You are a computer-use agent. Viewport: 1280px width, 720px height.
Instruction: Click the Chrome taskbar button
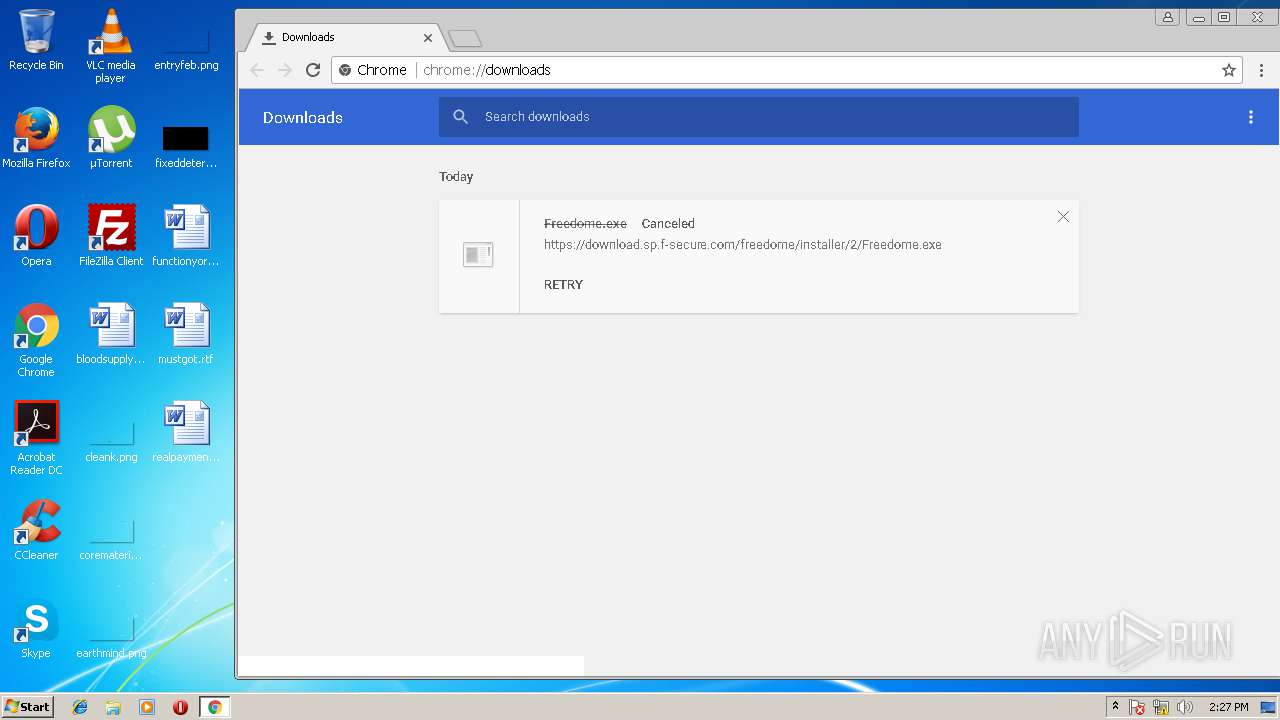(214, 707)
